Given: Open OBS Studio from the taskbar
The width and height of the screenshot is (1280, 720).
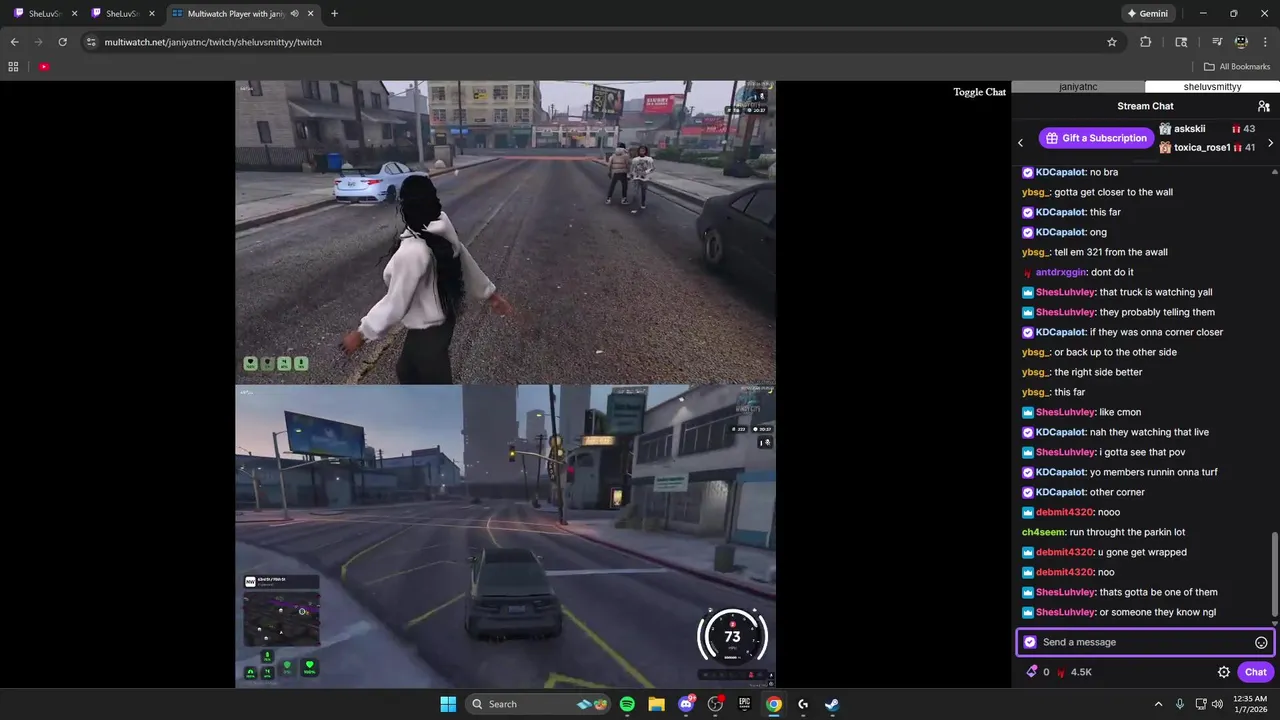Looking at the screenshot, I should pos(715,704).
